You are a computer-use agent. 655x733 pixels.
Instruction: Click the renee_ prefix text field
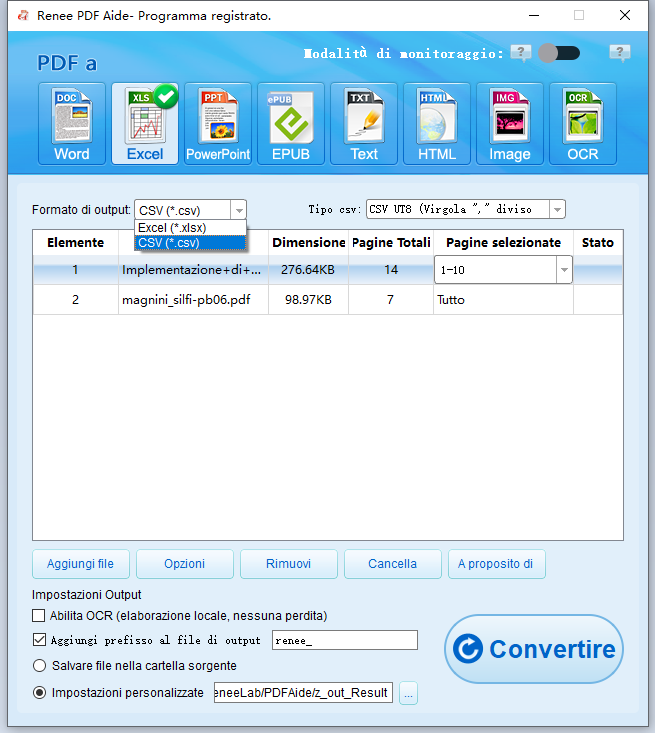point(344,640)
